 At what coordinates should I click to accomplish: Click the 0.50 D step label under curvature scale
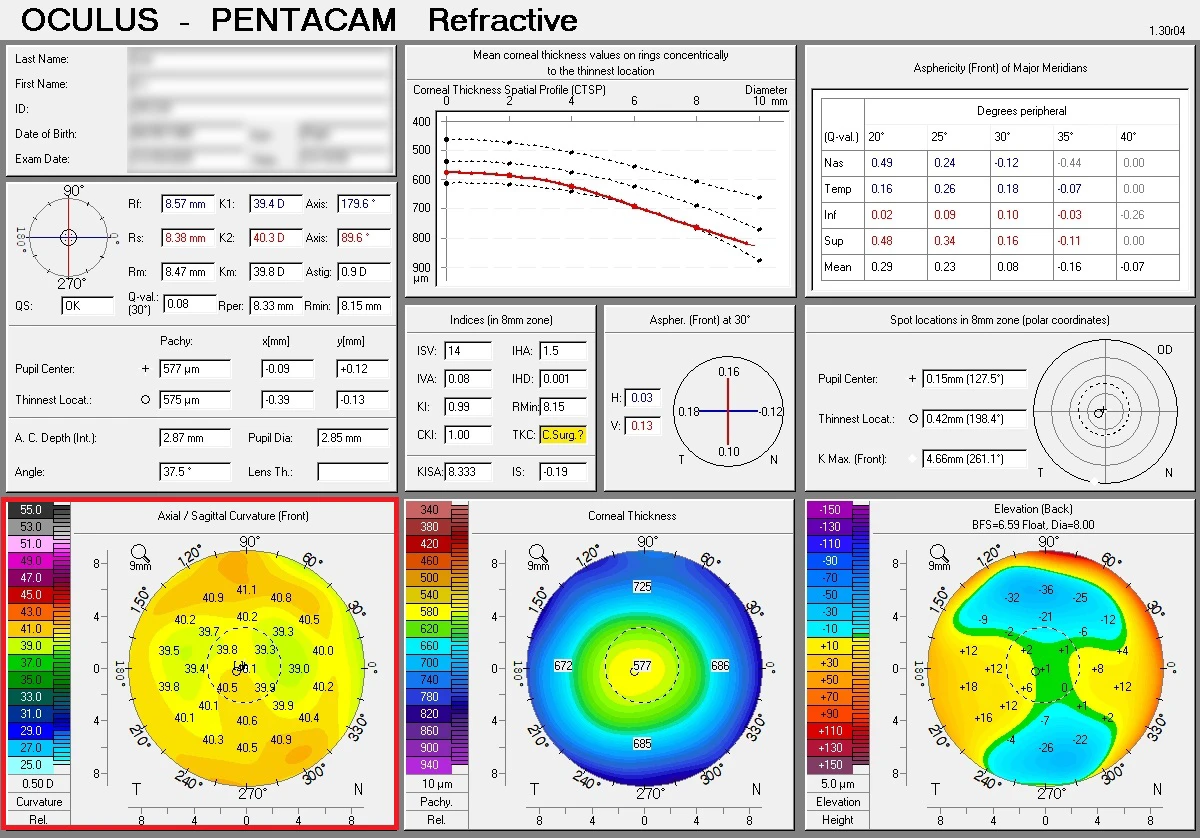(40, 783)
